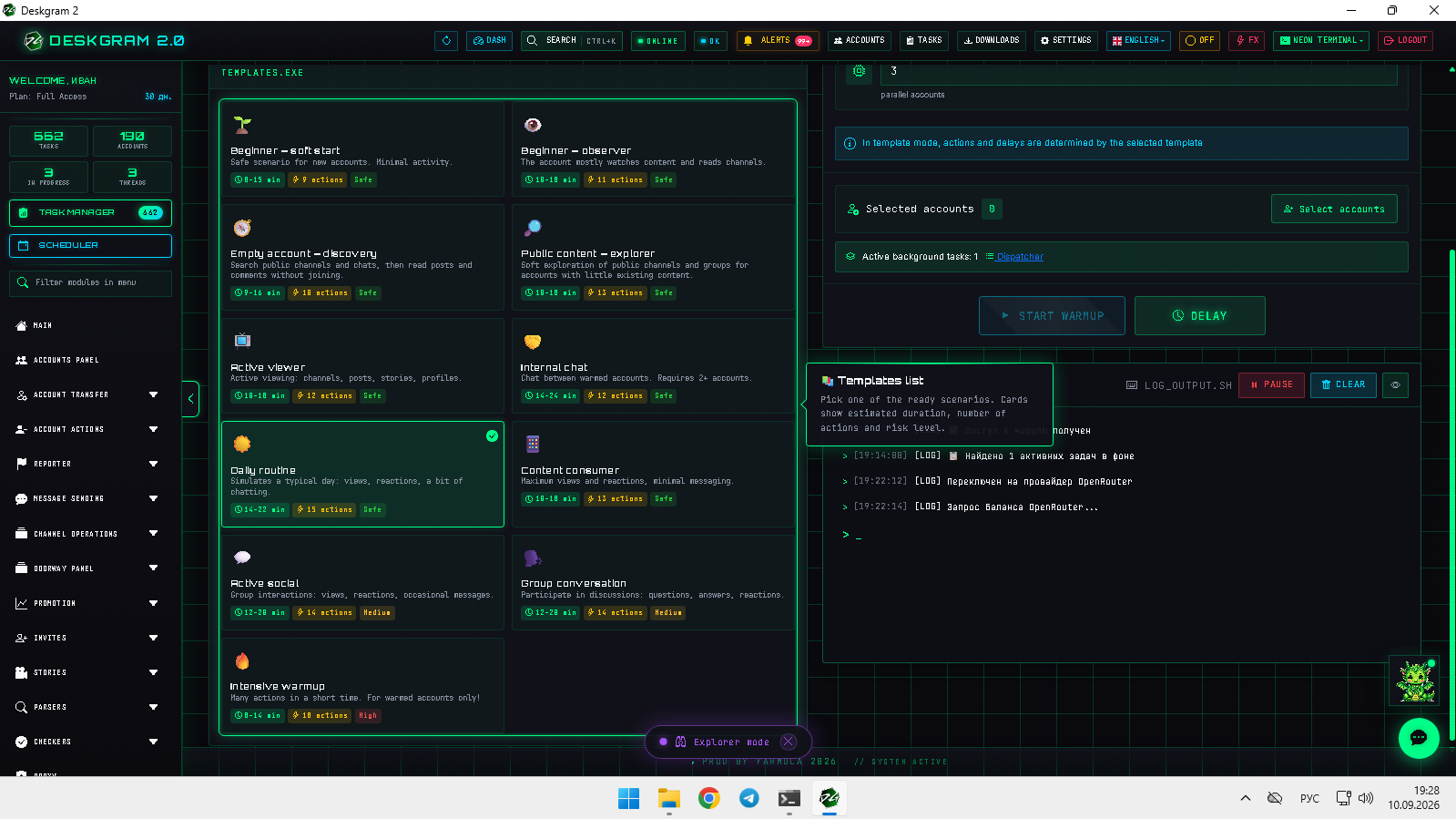The image size is (1456, 819).
Task: Close the Explorer mode pill
Action: [x=789, y=742]
